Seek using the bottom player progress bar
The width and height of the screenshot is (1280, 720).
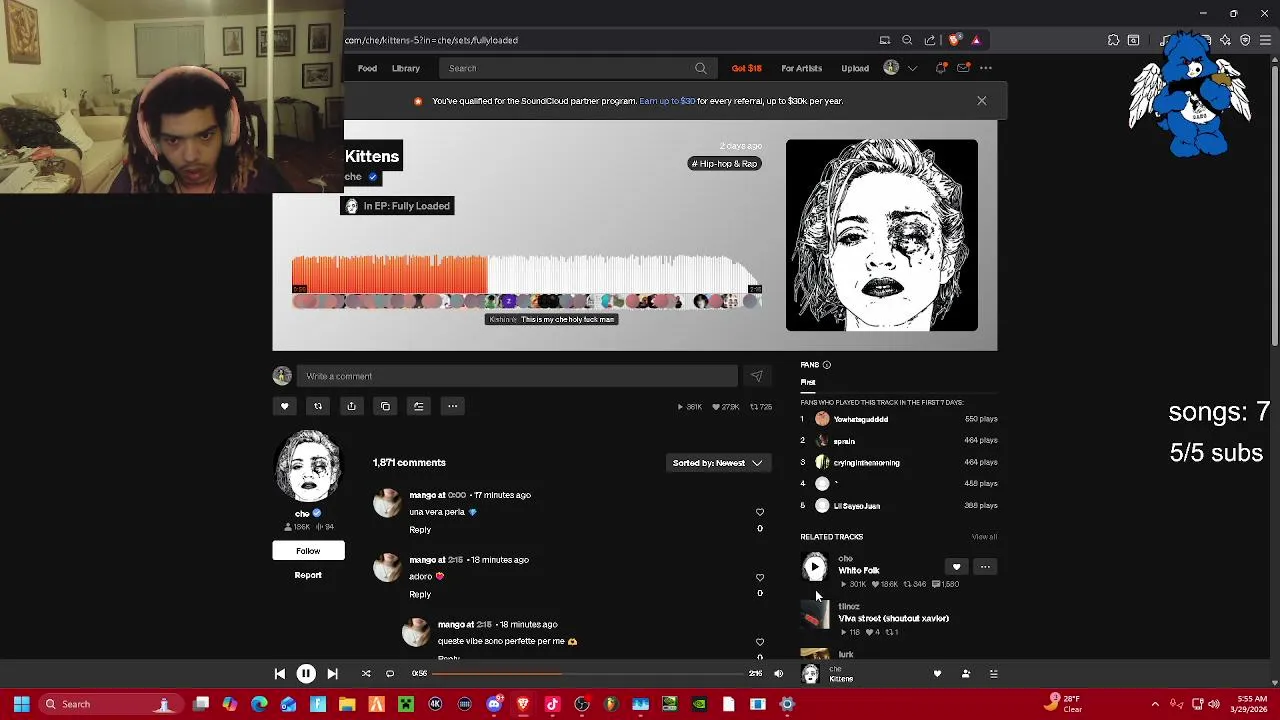590,674
